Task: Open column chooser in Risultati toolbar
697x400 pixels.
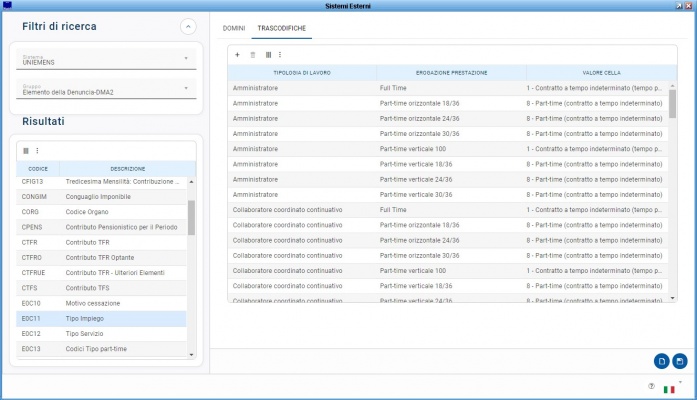Action: click(26, 150)
